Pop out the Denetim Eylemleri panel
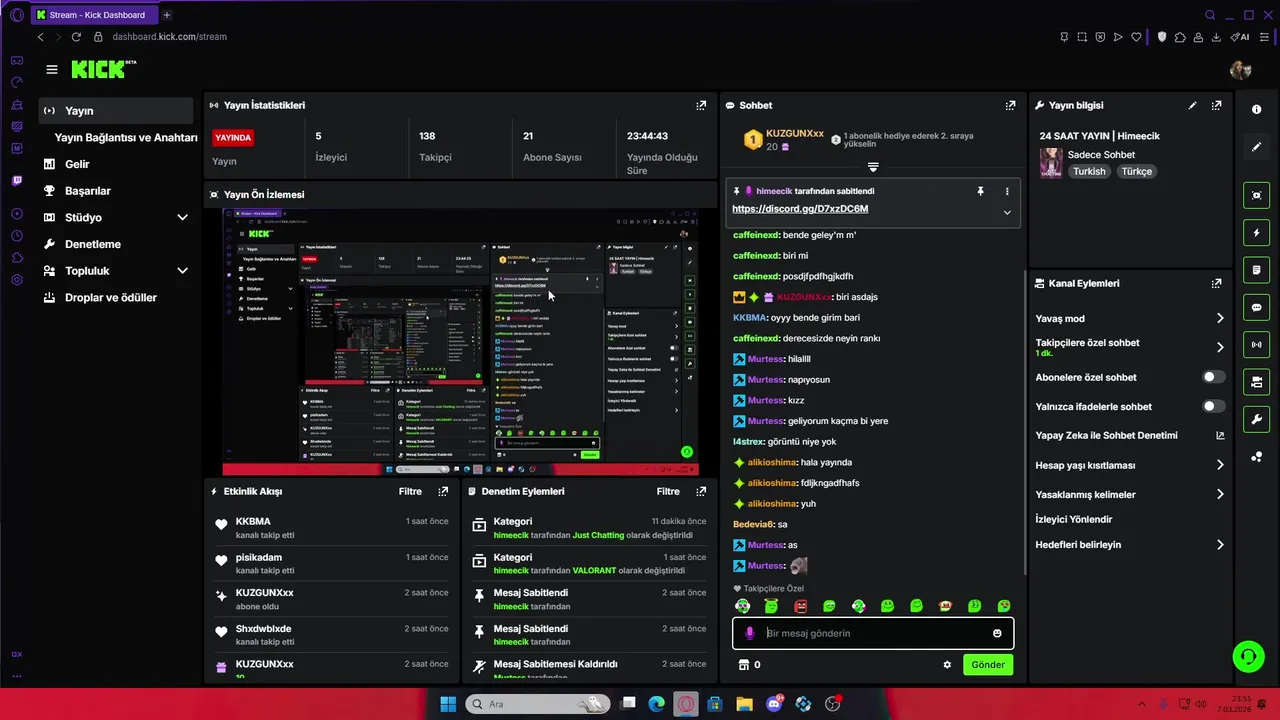Viewport: 1280px width, 720px height. coord(701,491)
